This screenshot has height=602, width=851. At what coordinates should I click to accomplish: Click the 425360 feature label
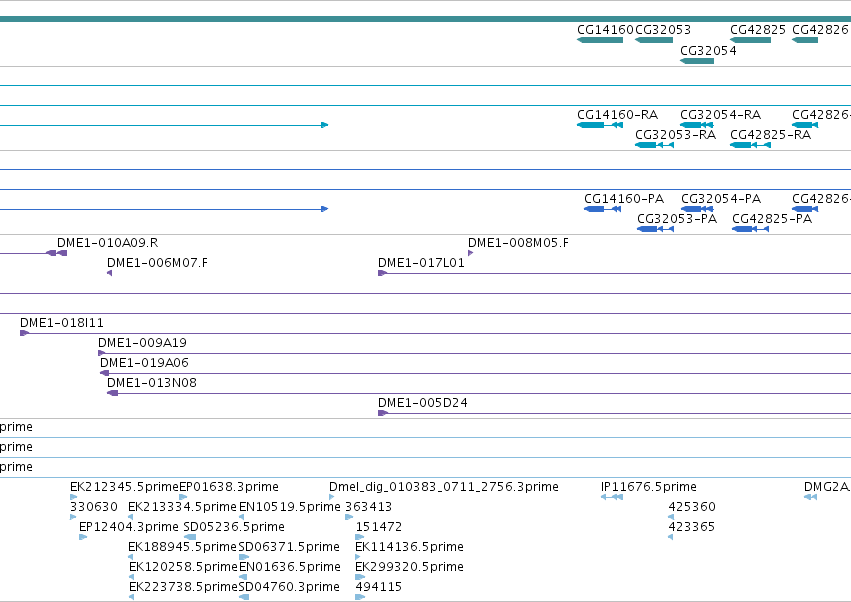(x=692, y=507)
